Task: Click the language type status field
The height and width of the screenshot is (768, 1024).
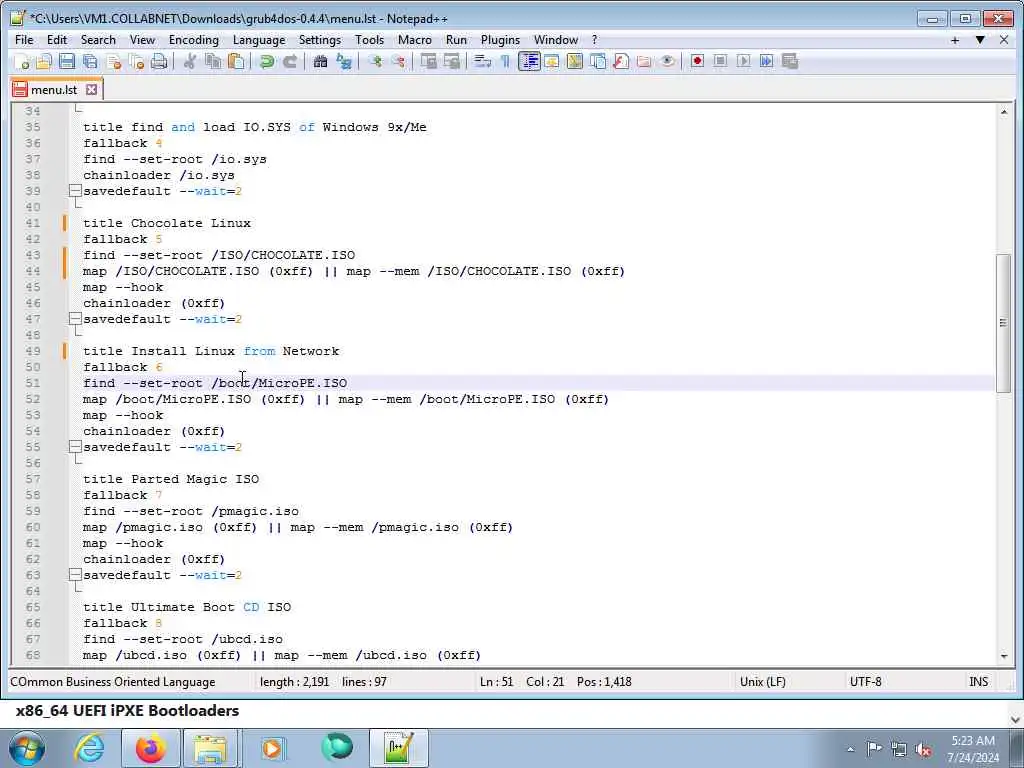Action: click(x=112, y=682)
